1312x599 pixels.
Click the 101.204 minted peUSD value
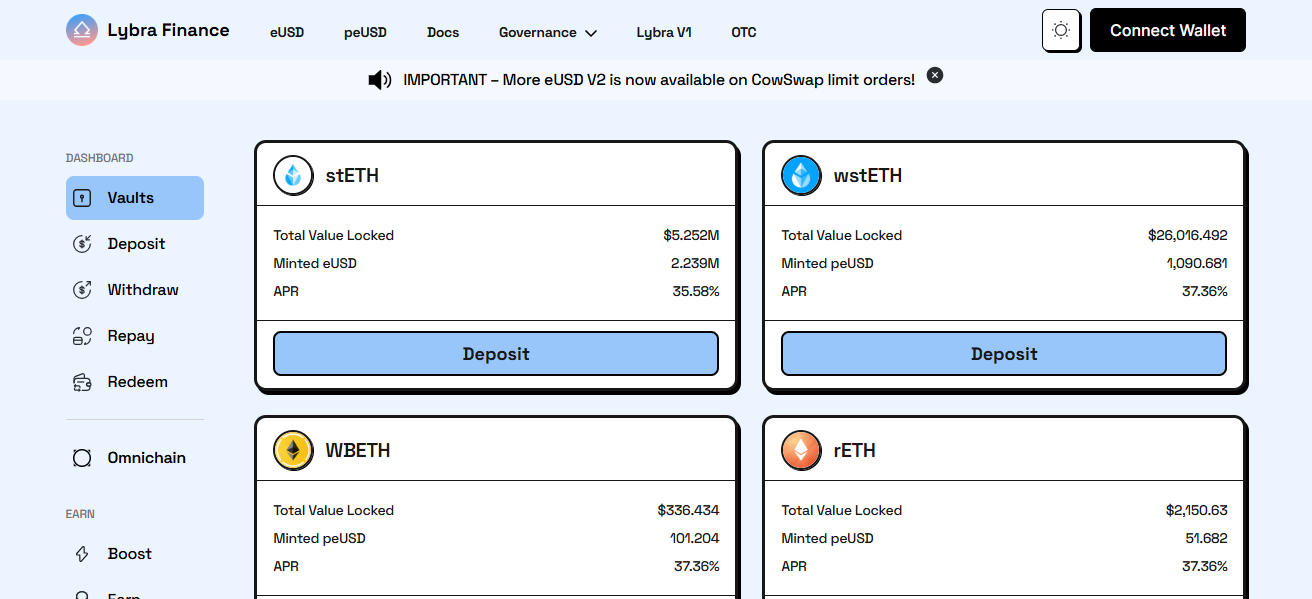pyautogui.click(x=695, y=538)
